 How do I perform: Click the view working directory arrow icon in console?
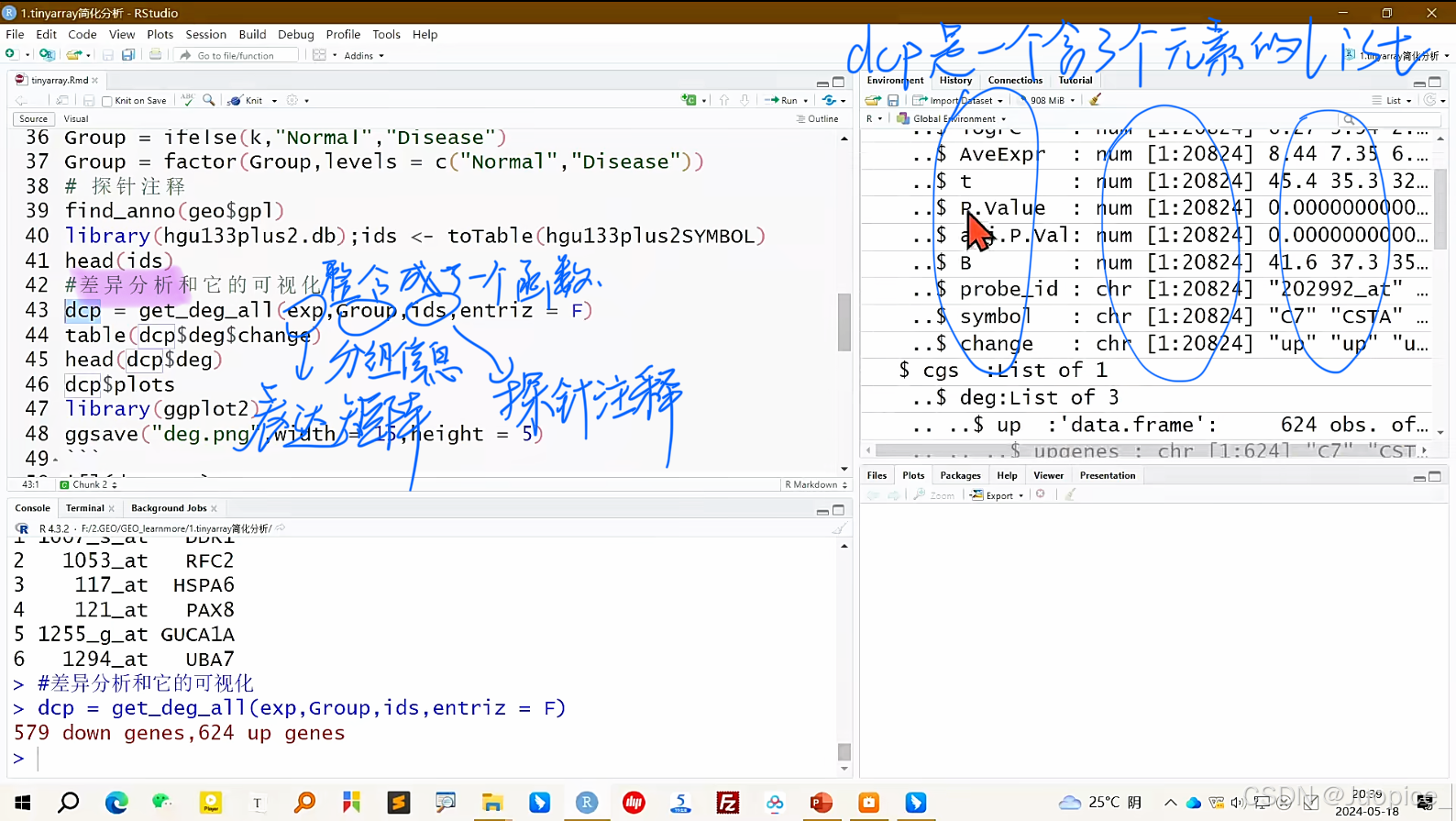click(281, 528)
